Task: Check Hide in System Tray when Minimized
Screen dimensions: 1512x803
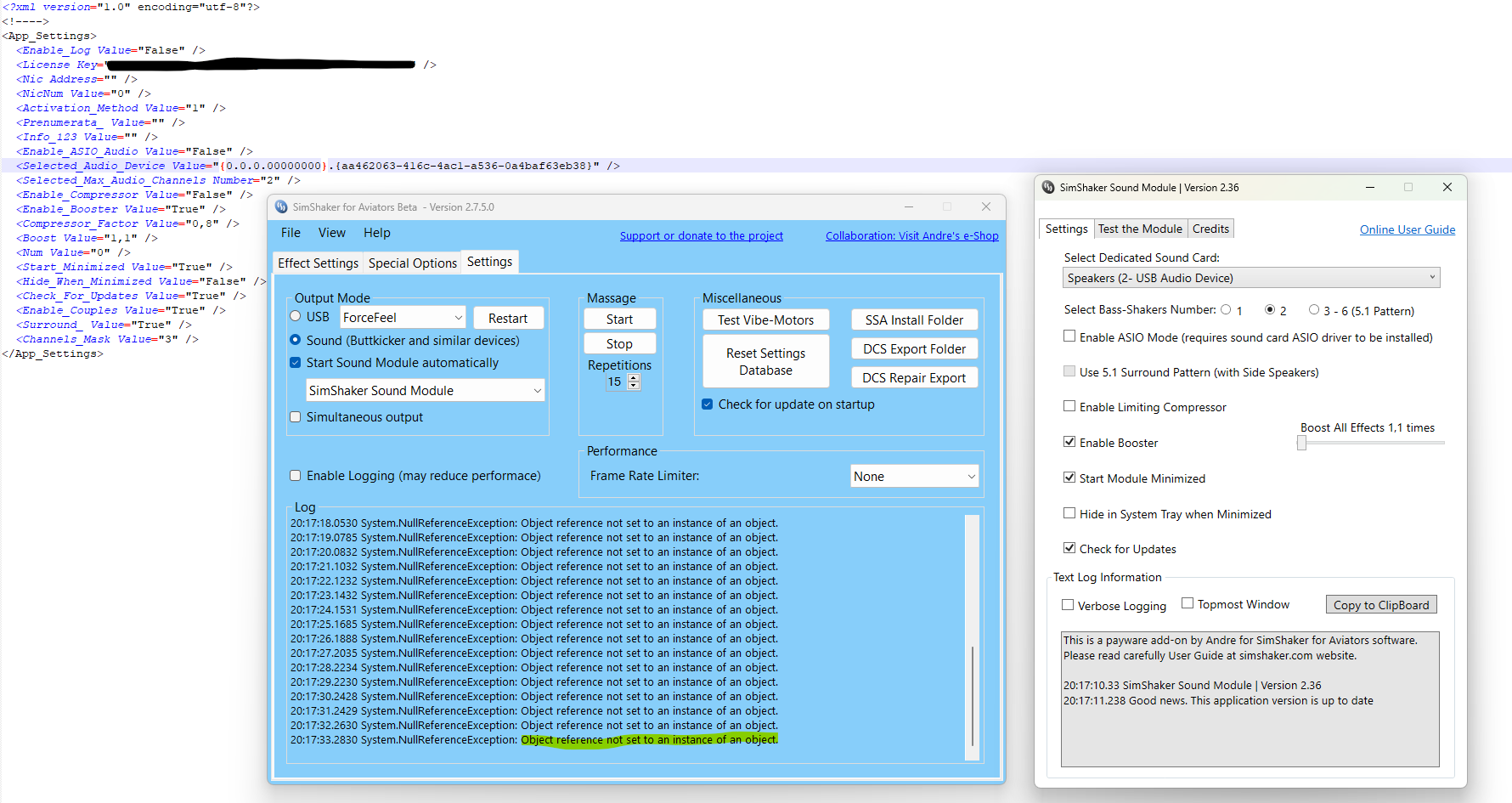Action: click(1069, 513)
